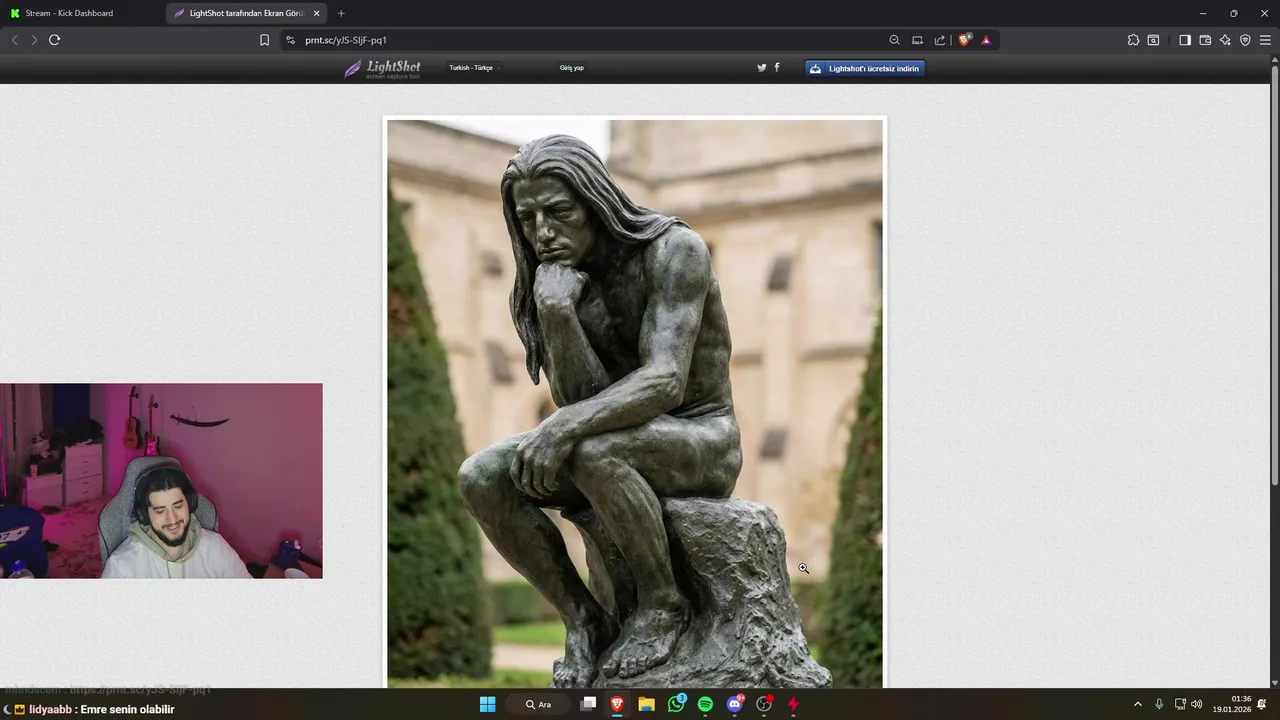Share this page via share icon
The height and width of the screenshot is (720, 1280).
[940, 40]
